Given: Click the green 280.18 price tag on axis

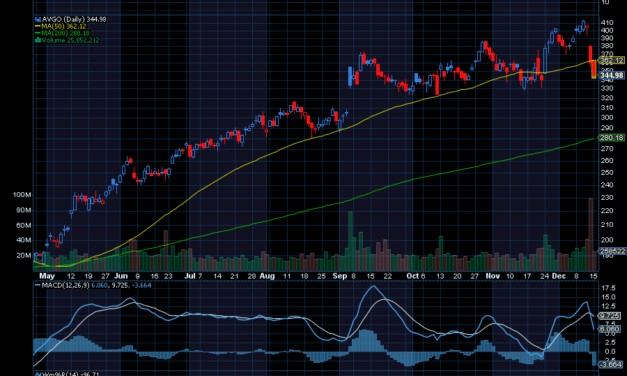Looking at the screenshot, I should (611, 138).
